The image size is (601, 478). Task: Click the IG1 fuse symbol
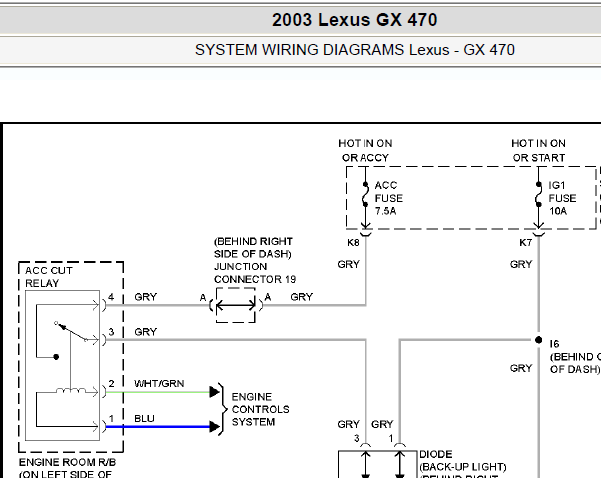(x=539, y=195)
